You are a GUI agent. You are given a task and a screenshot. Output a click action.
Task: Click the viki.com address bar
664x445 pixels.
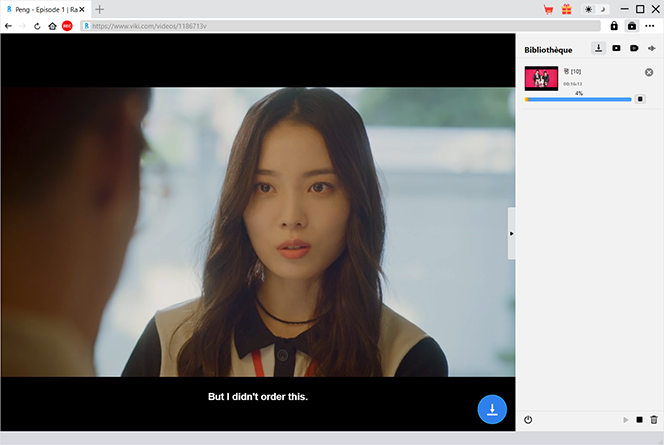[x=340, y=26]
